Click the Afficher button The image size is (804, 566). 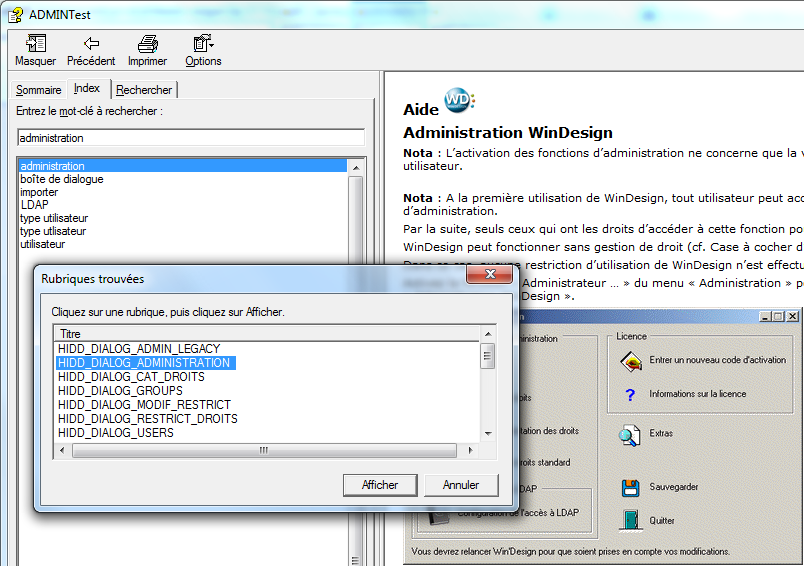pos(380,485)
